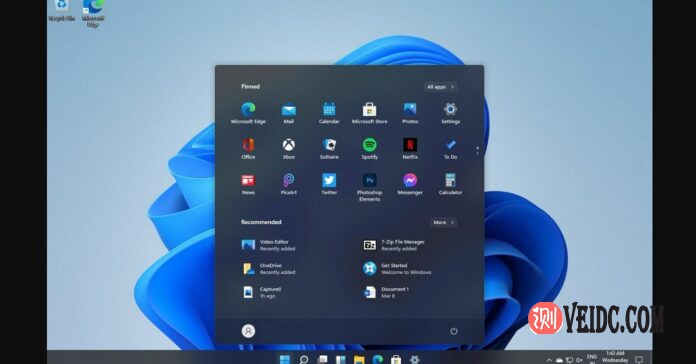Open the PicsArt app

click(289, 184)
